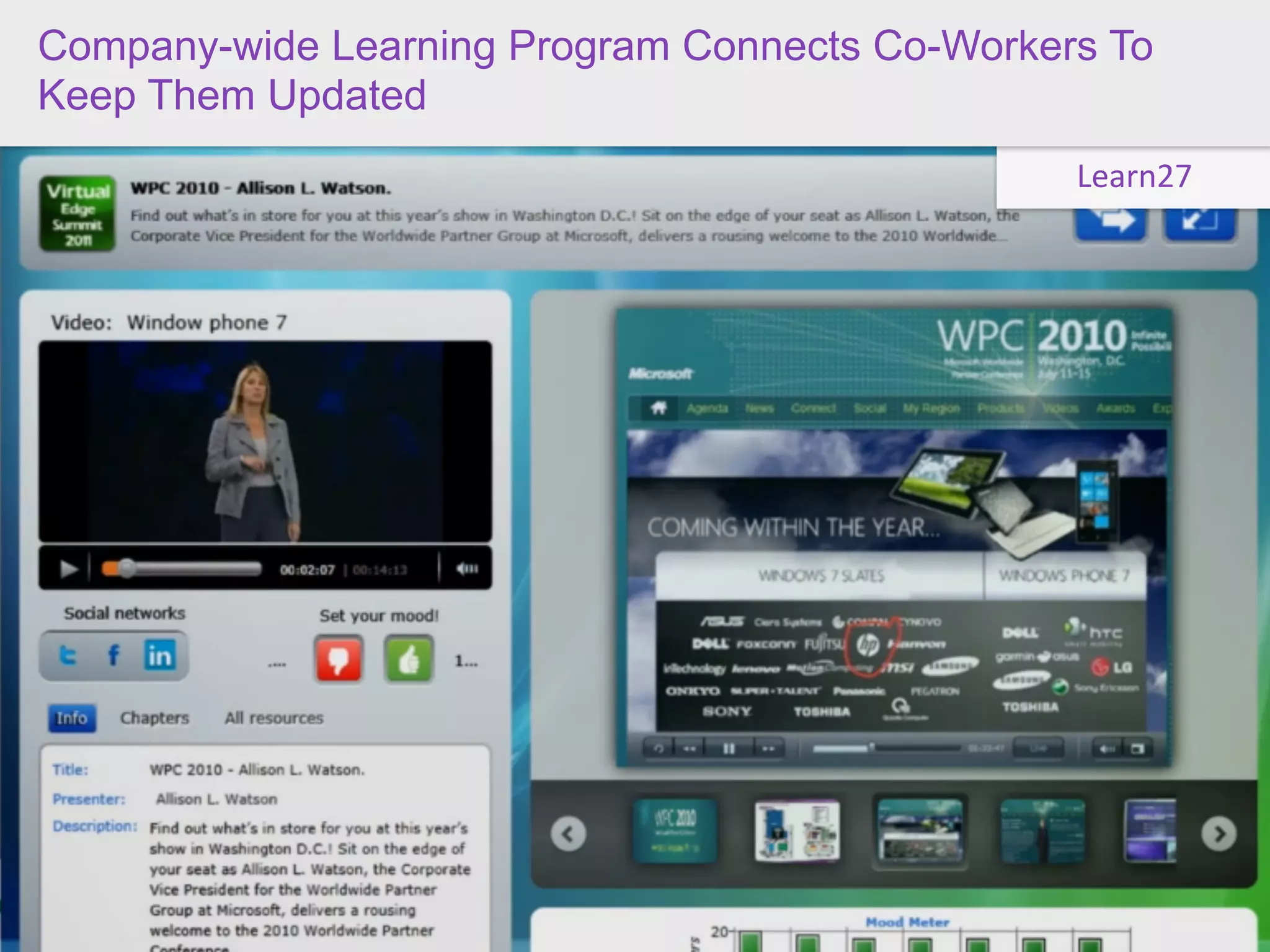
Task: Click the green thumbs-up mood button
Action: click(409, 658)
